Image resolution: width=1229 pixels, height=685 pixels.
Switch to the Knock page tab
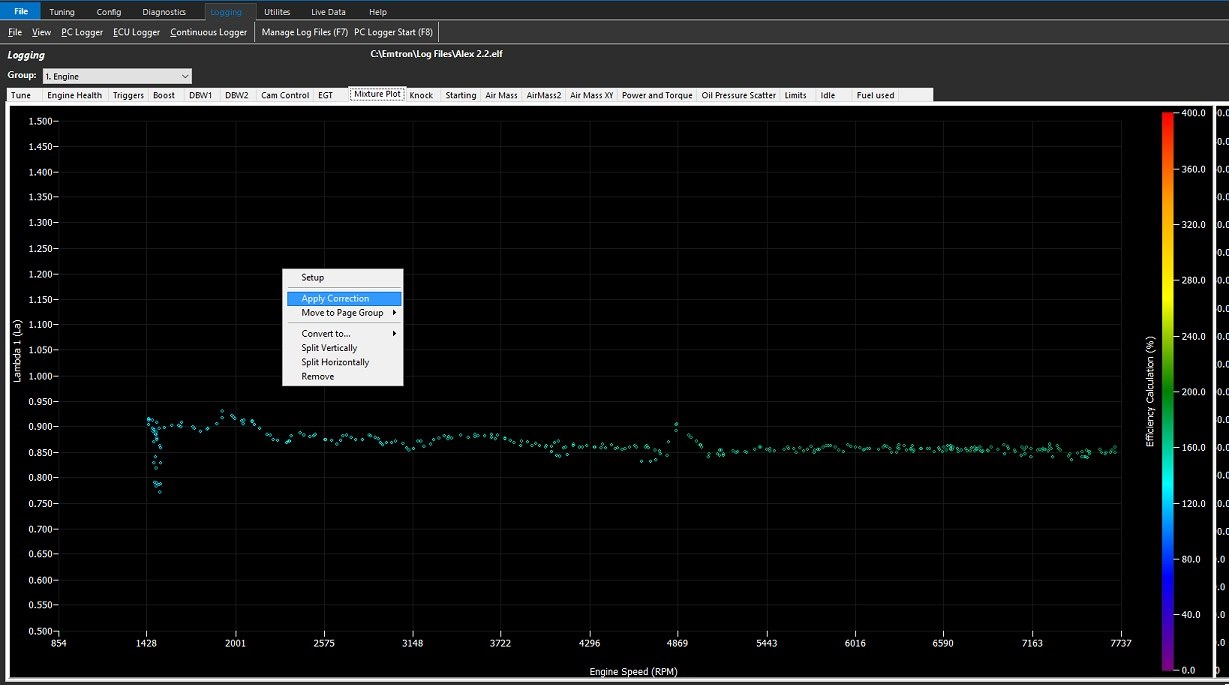[x=421, y=95]
